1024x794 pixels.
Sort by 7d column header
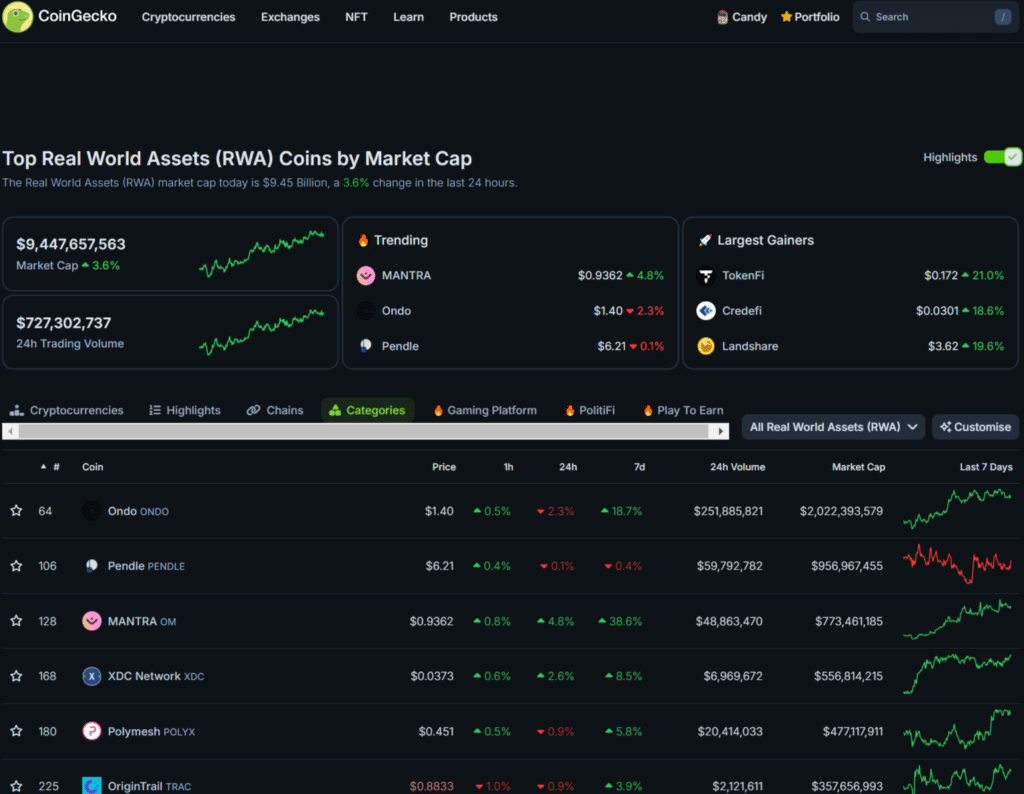639,467
